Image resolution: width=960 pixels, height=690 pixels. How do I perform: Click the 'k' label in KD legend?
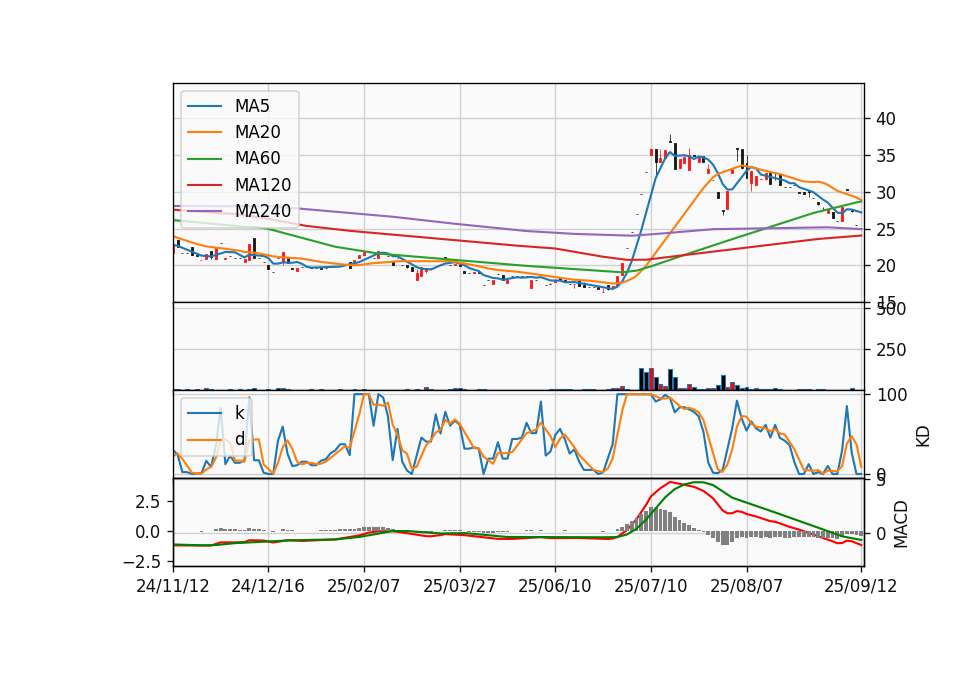click(239, 413)
